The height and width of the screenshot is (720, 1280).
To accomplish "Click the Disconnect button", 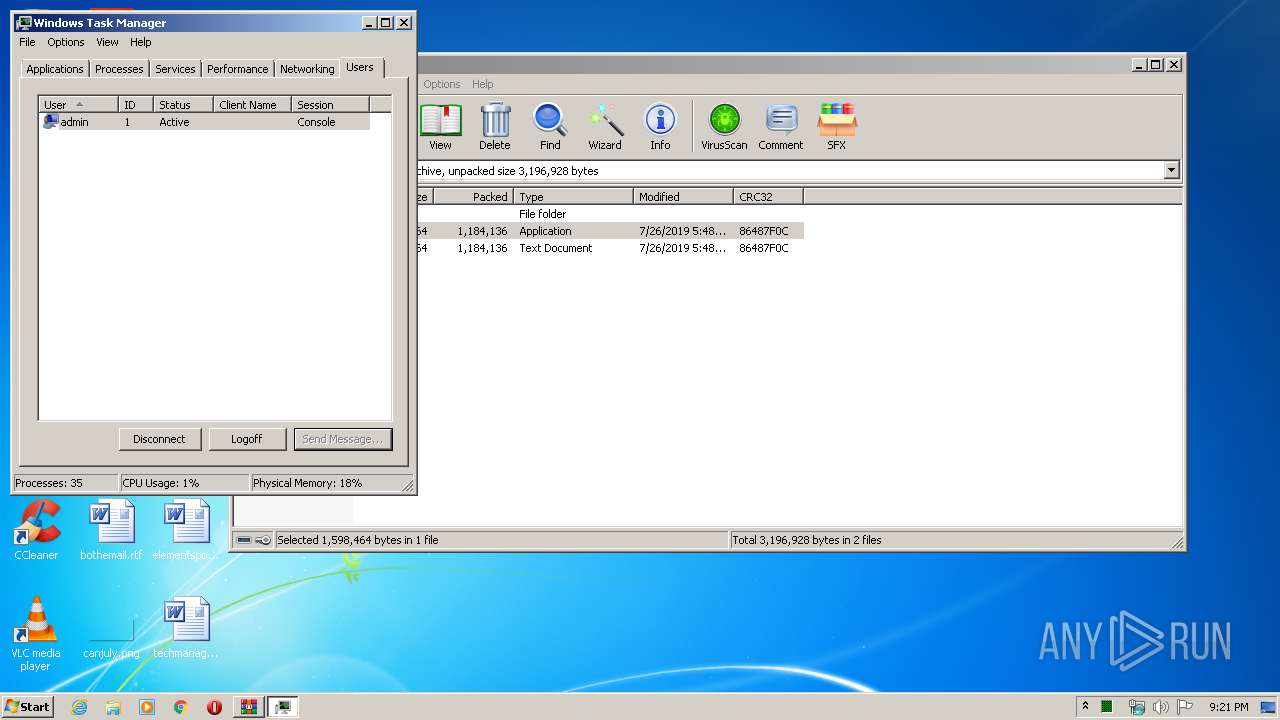I will 159,439.
